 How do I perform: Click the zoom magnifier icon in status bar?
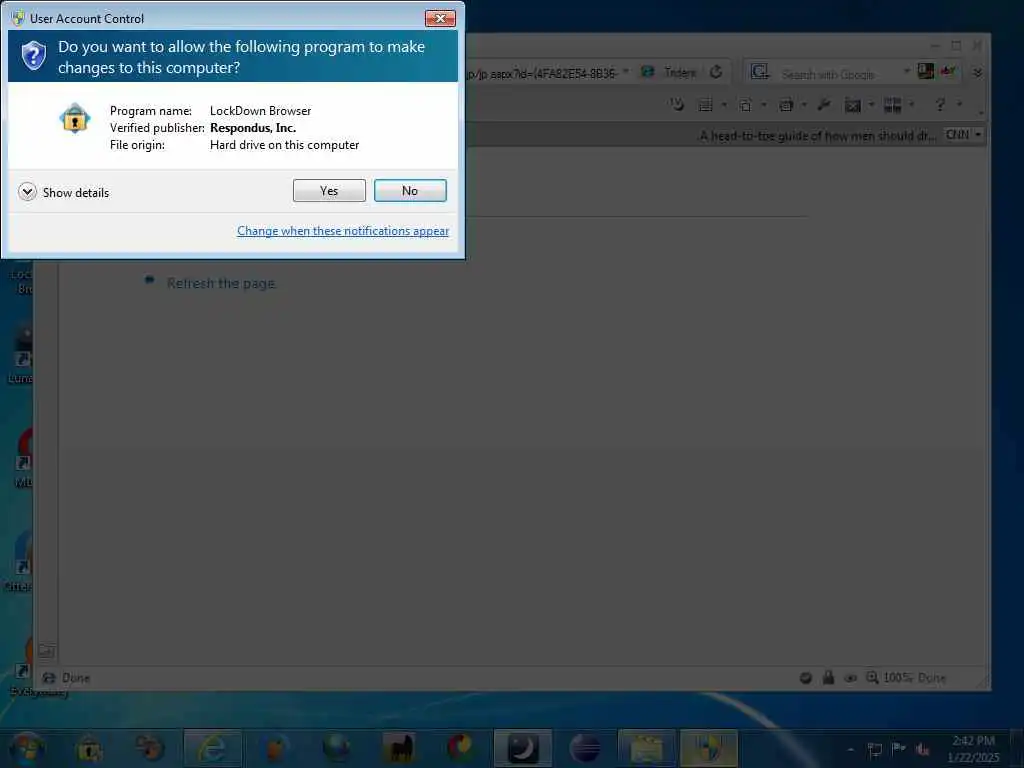coord(872,677)
